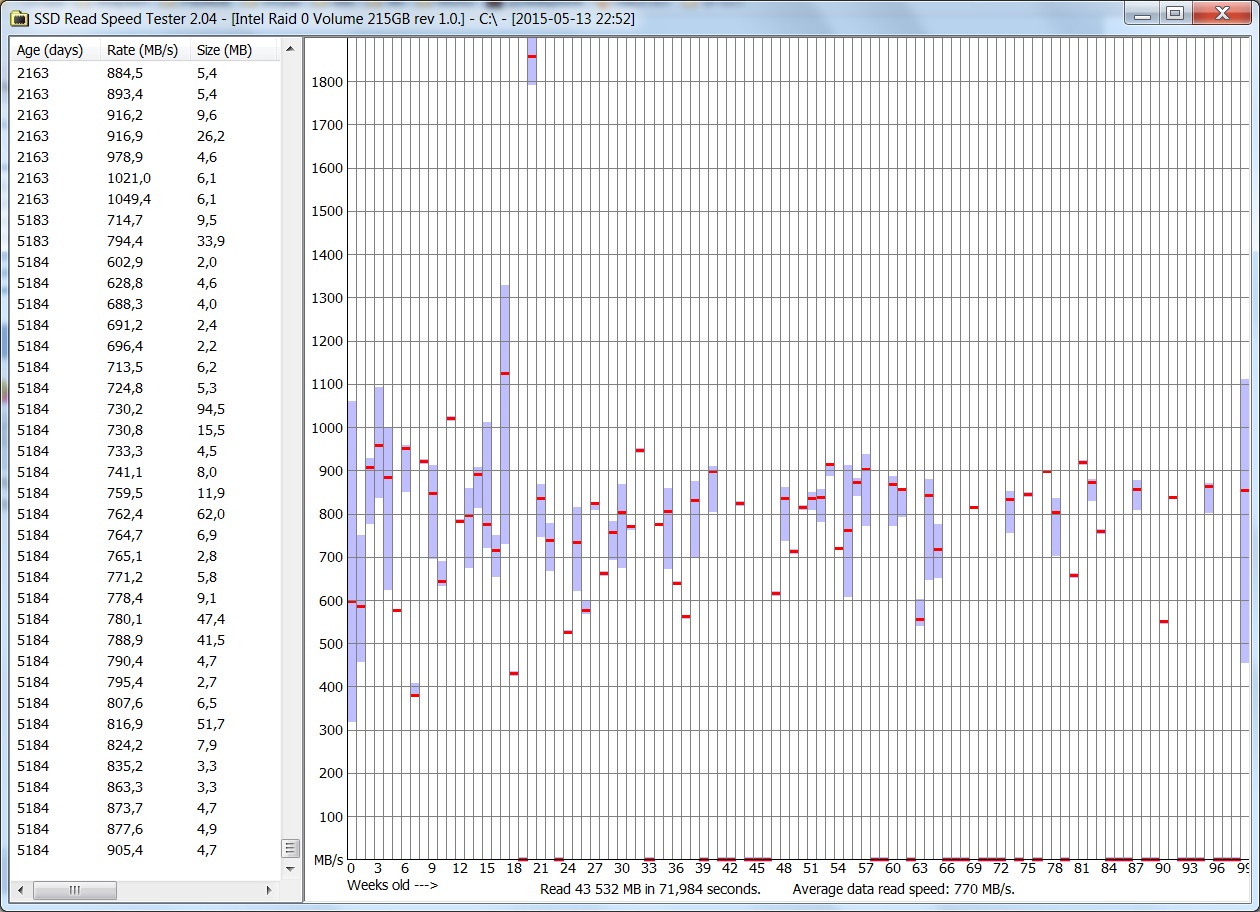Select row with size 41,5
1260x912 pixels.
click(144, 640)
